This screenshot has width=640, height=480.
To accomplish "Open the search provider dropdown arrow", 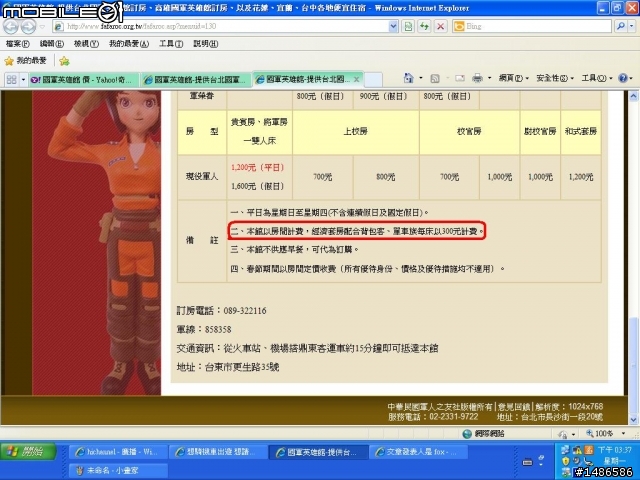I will [632, 27].
